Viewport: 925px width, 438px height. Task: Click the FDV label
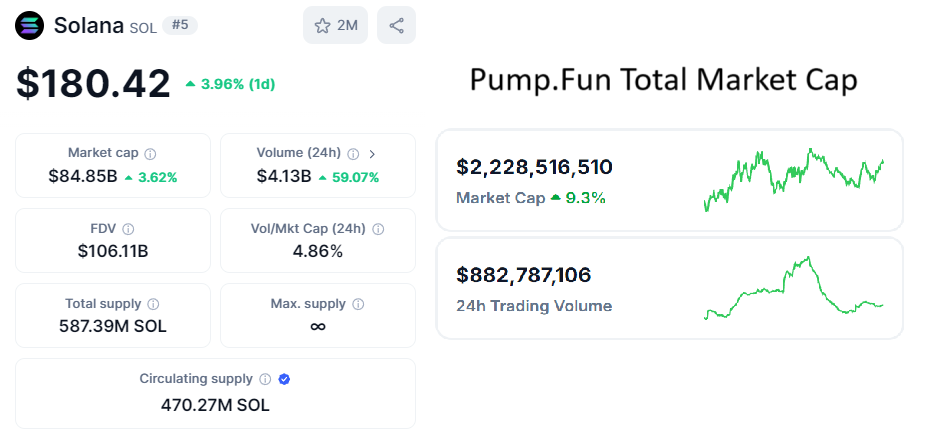pos(104,228)
